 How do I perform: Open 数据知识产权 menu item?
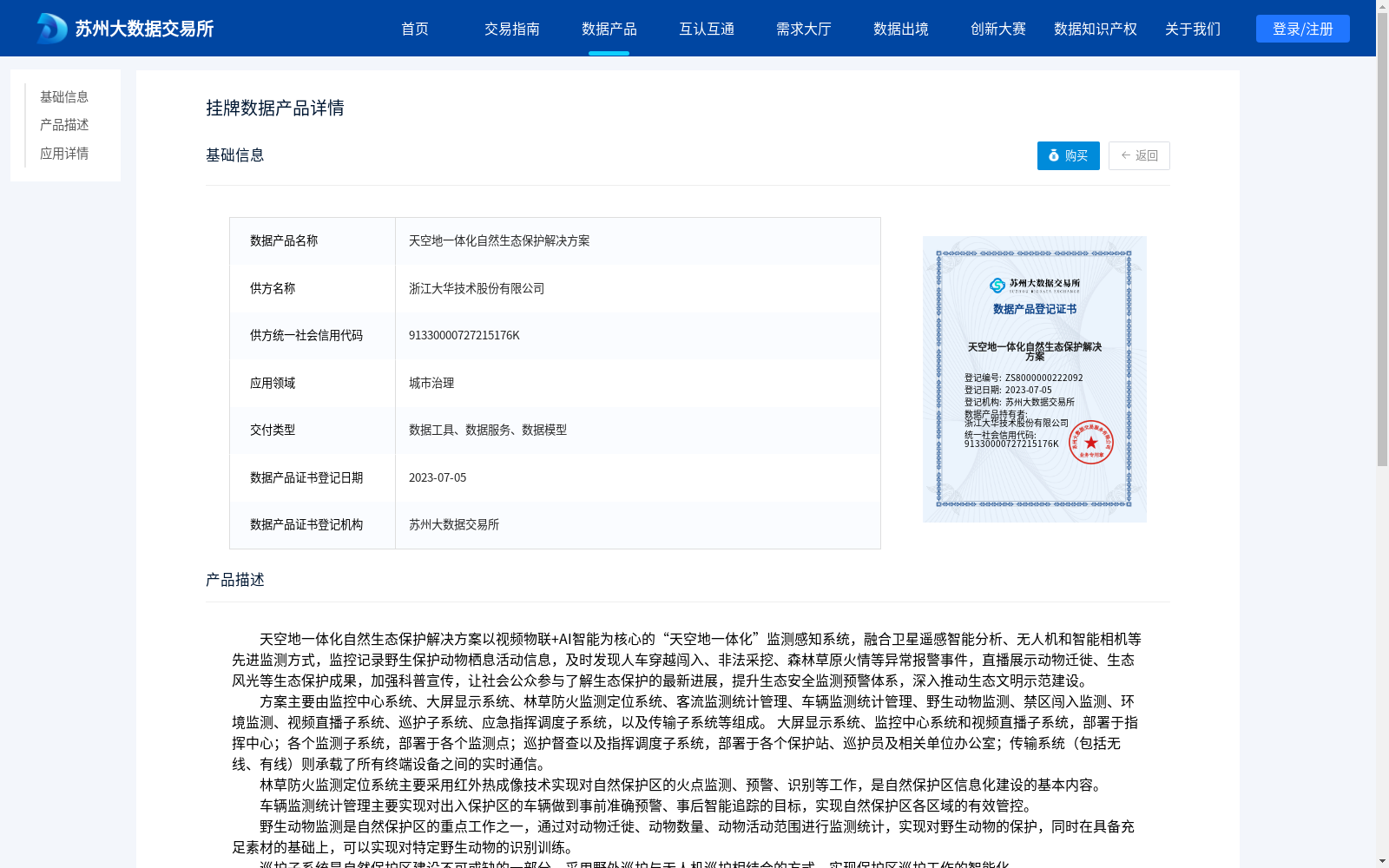click(1096, 29)
